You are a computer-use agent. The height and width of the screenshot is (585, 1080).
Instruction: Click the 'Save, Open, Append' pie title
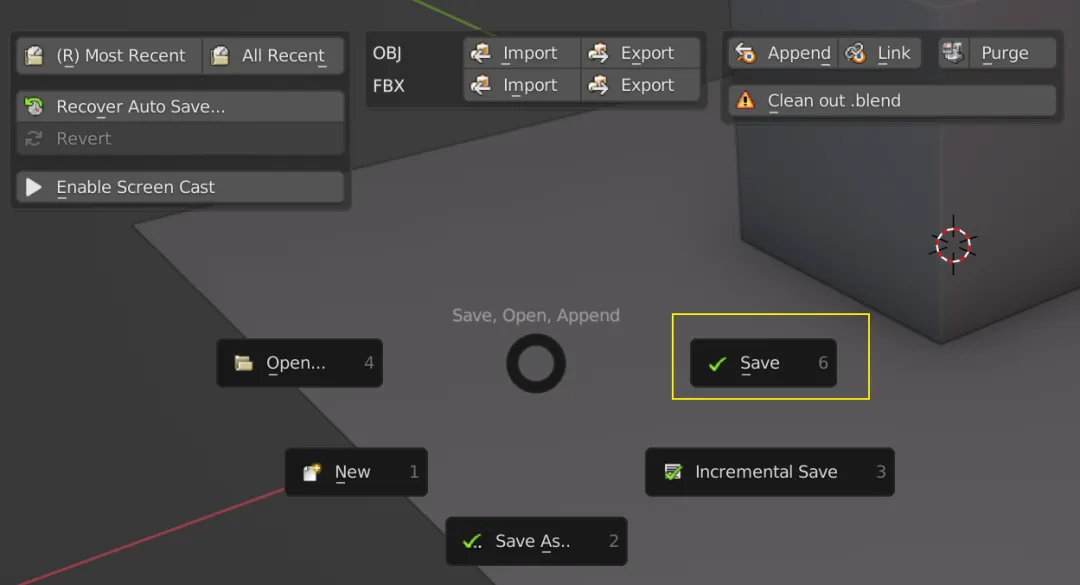click(x=536, y=316)
